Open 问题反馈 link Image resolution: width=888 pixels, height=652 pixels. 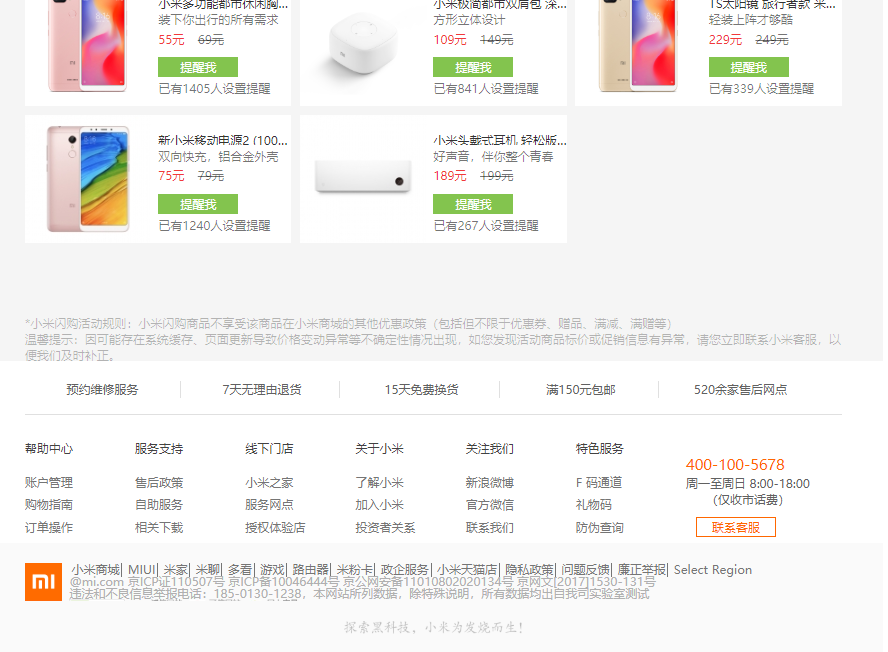click(586, 569)
